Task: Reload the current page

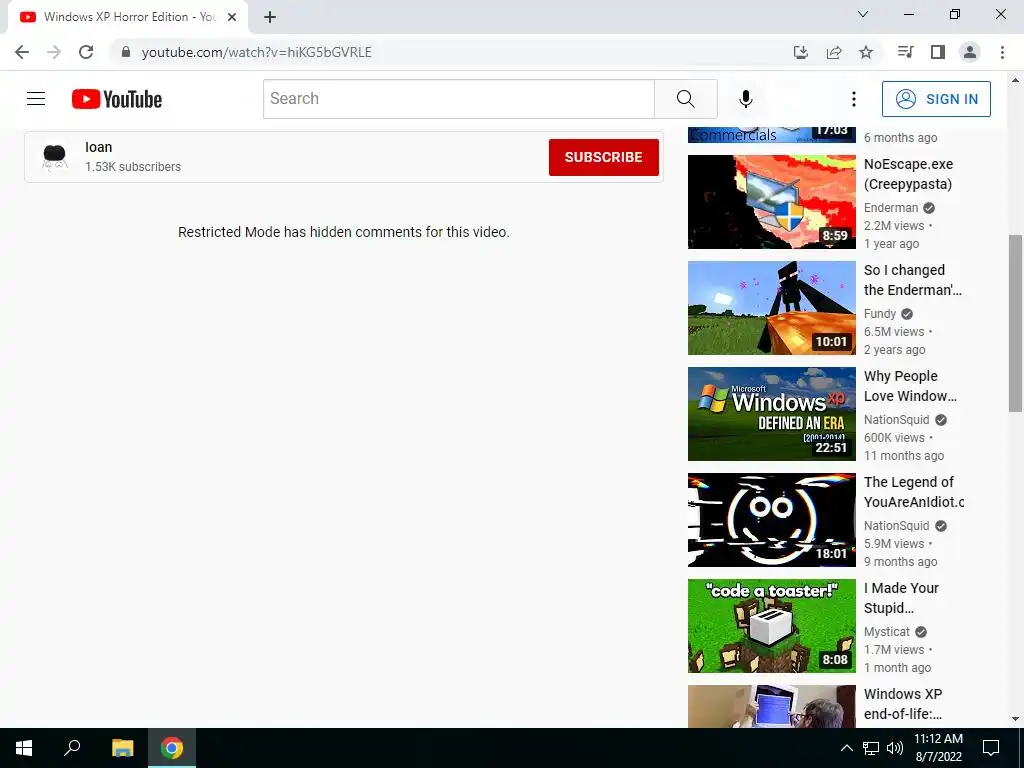Action: pos(86,52)
